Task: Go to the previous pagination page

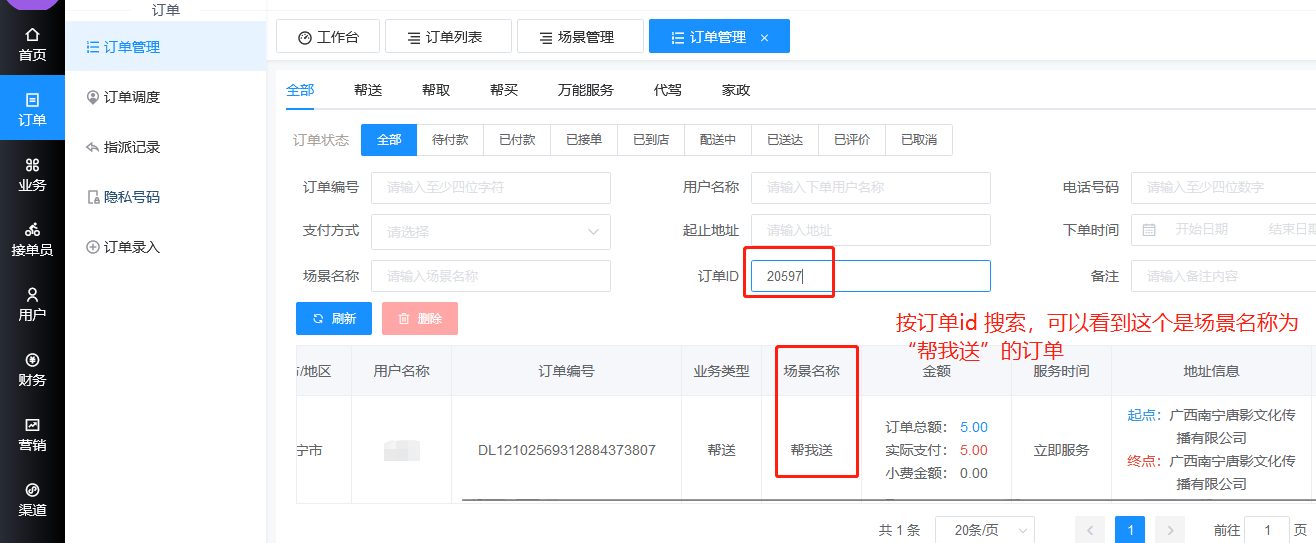Action: pyautogui.click(x=1090, y=530)
